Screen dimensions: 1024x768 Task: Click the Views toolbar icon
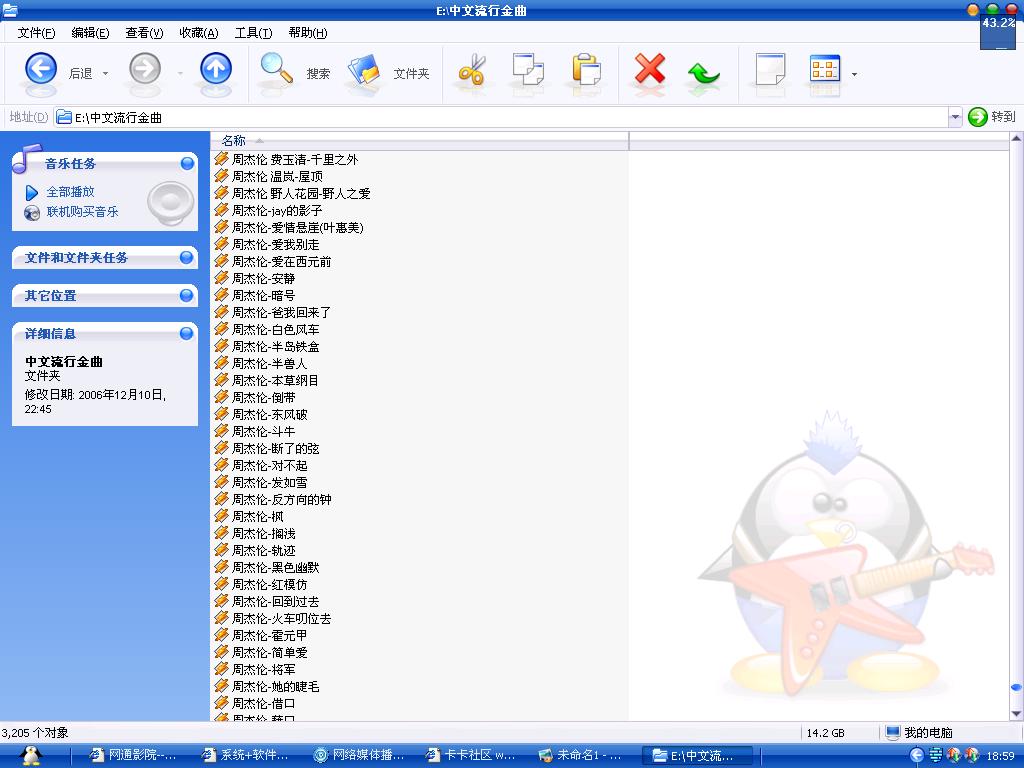[825, 70]
